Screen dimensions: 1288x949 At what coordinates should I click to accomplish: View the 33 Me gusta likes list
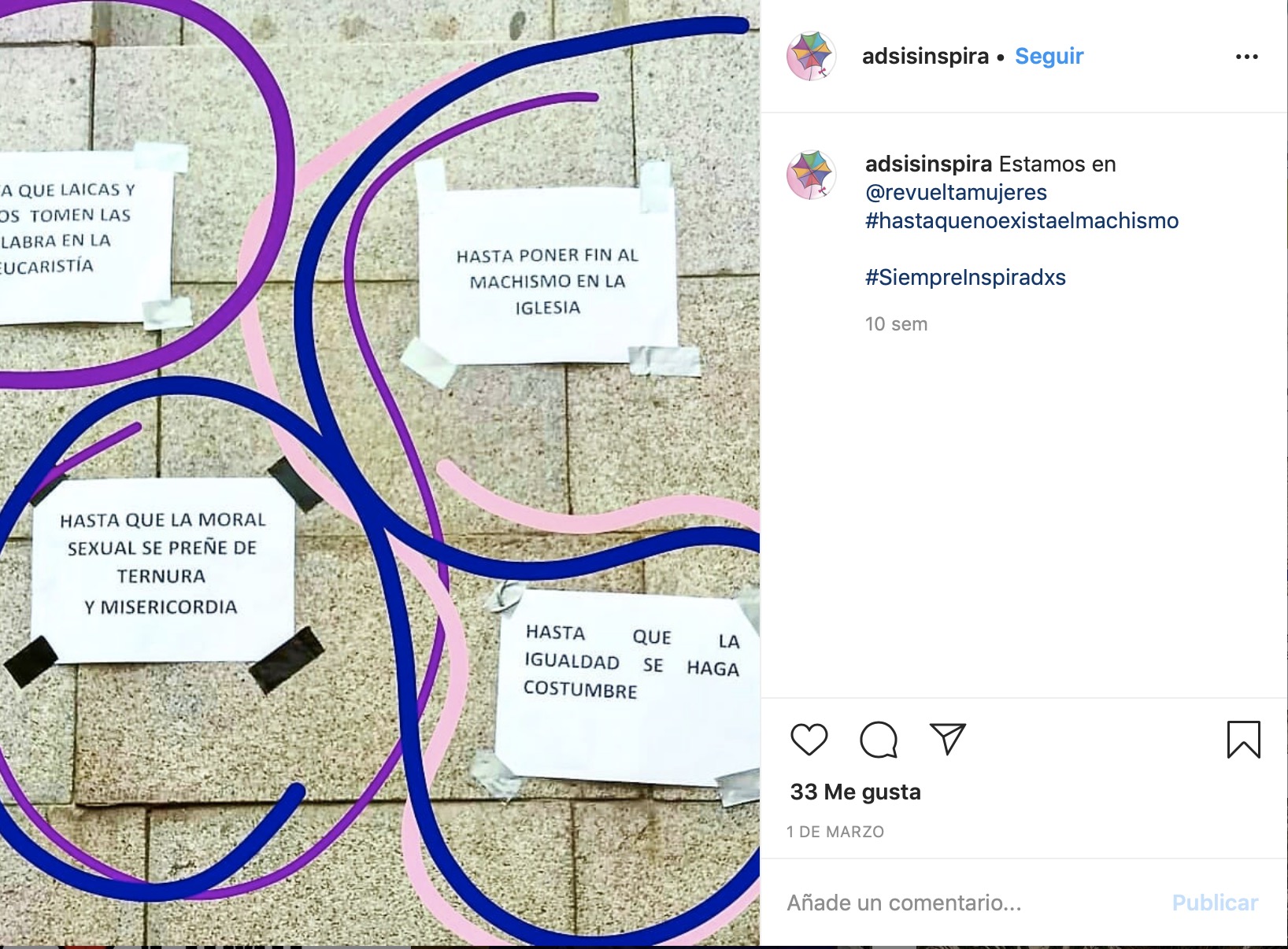click(x=855, y=792)
